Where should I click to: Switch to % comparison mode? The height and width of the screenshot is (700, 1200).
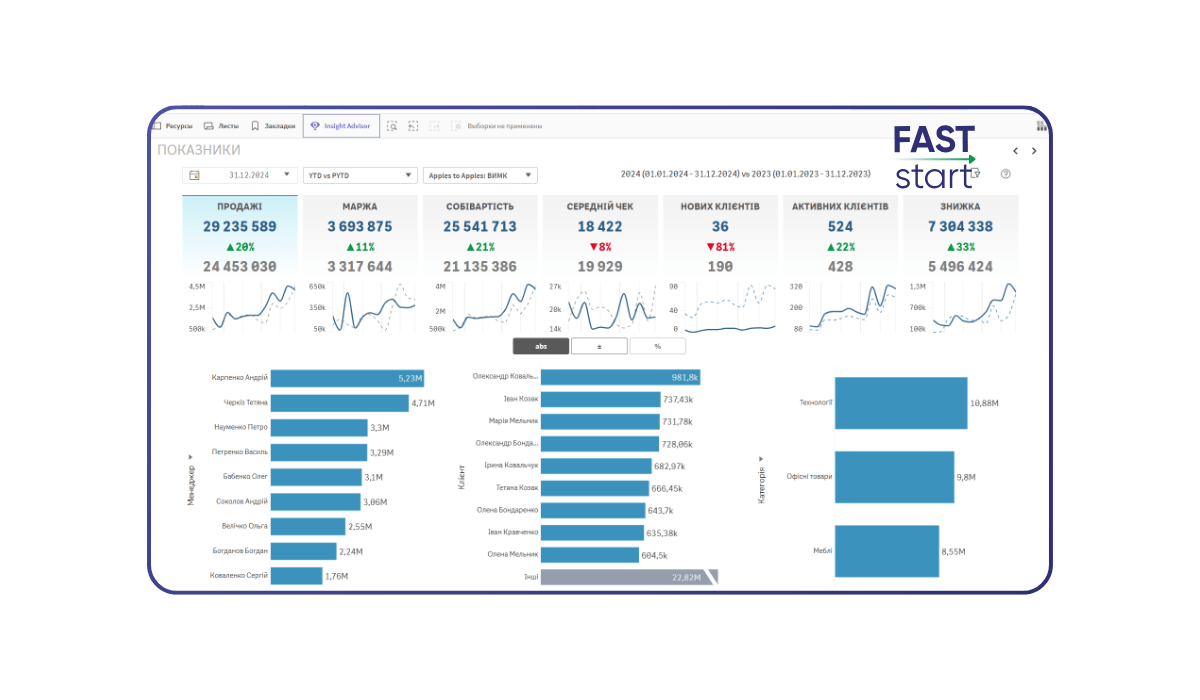click(x=657, y=345)
